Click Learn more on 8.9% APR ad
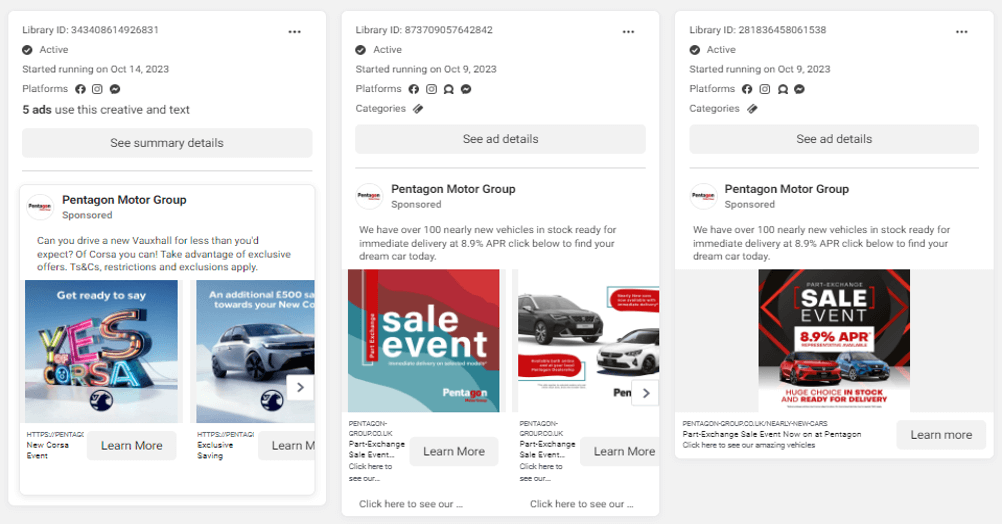Screen dimensions: 1002x524 (941, 435)
